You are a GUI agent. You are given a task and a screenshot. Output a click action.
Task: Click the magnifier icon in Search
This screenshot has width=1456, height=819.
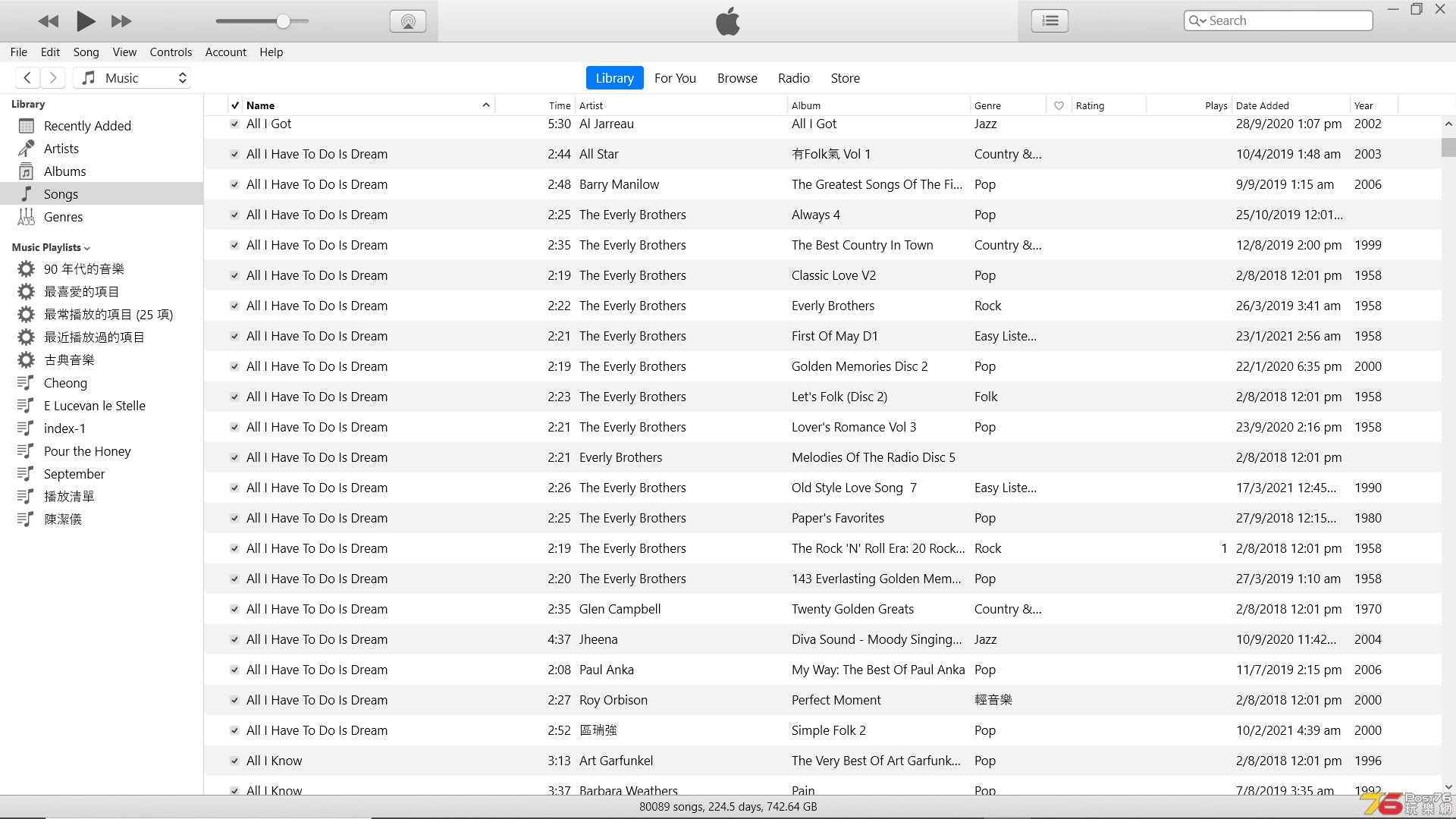pyautogui.click(x=1197, y=20)
